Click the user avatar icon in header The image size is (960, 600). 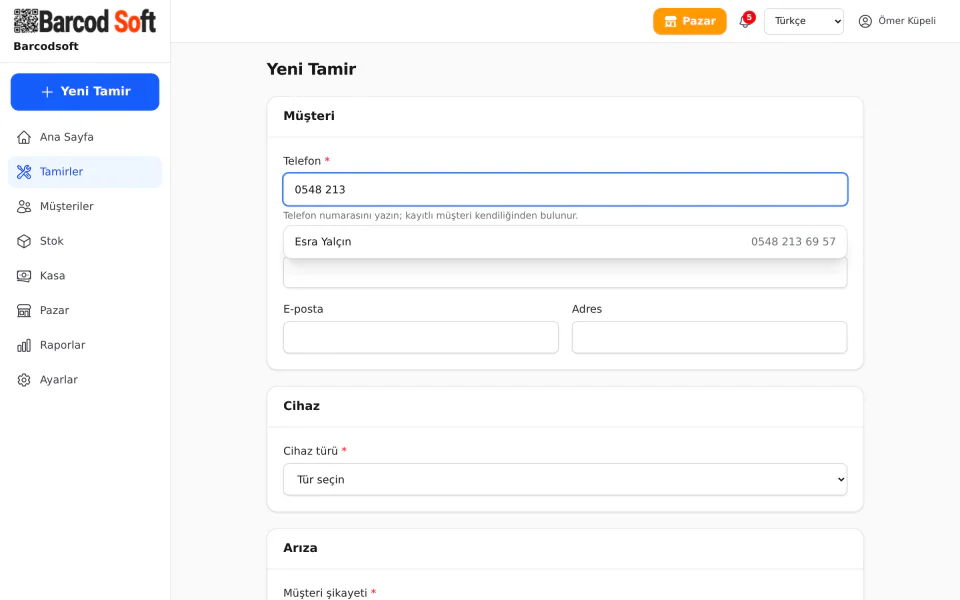pyautogui.click(x=865, y=21)
